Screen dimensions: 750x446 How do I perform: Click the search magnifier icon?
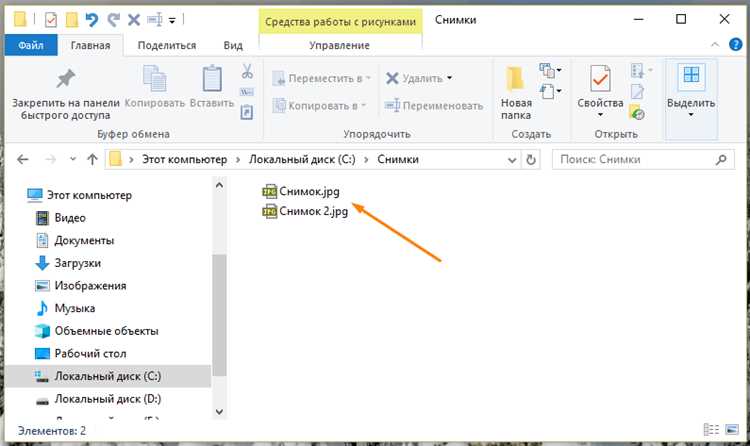click(x=721, y=159)
